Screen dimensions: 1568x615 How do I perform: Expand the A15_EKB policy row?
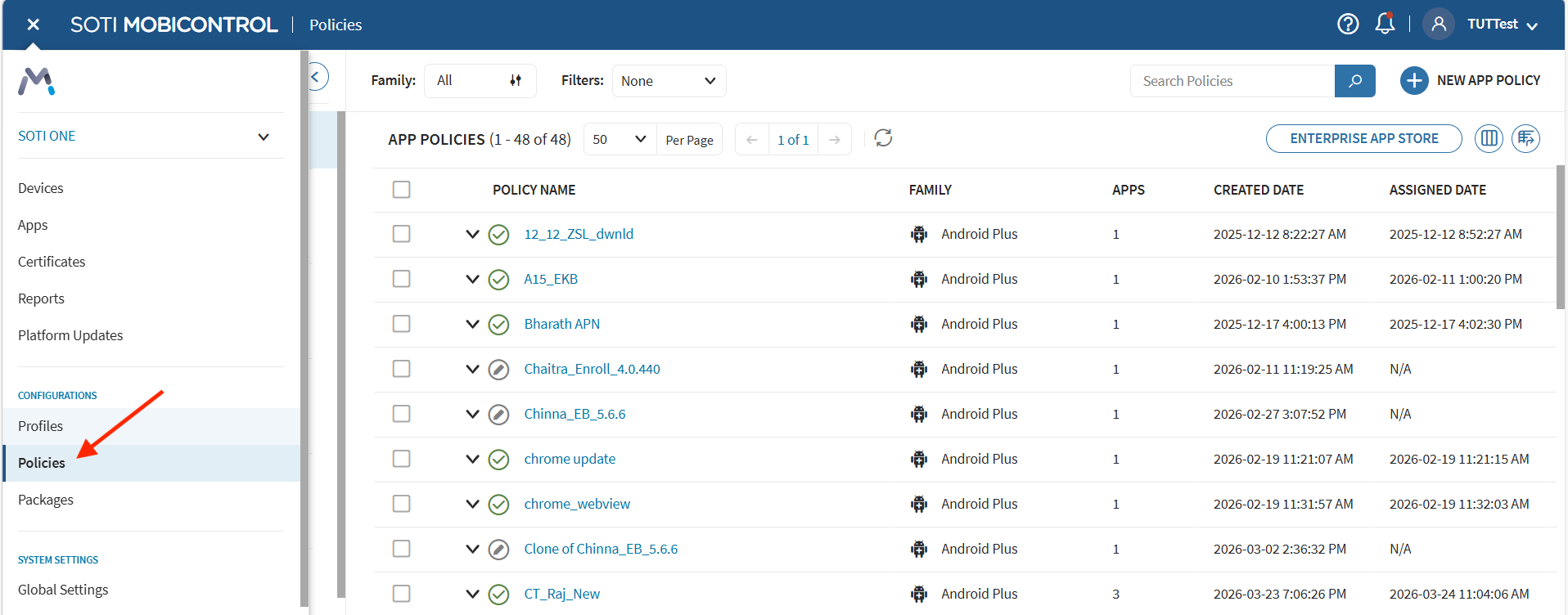(472, 279)
